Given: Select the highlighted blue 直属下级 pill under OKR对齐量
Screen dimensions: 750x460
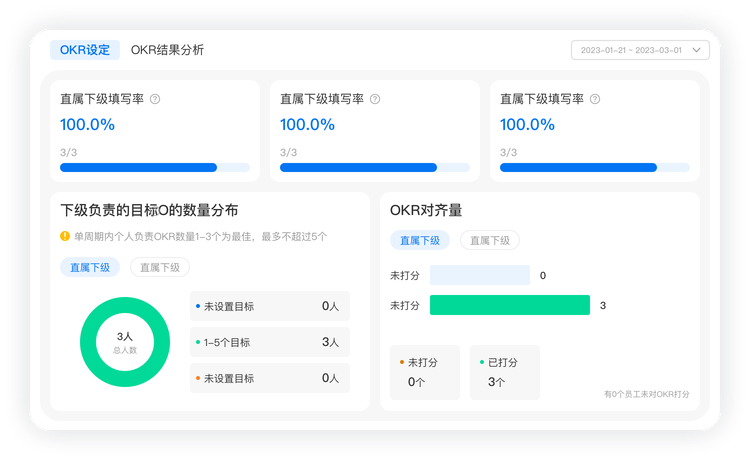Looking at the screenshot, I should 420,240.
